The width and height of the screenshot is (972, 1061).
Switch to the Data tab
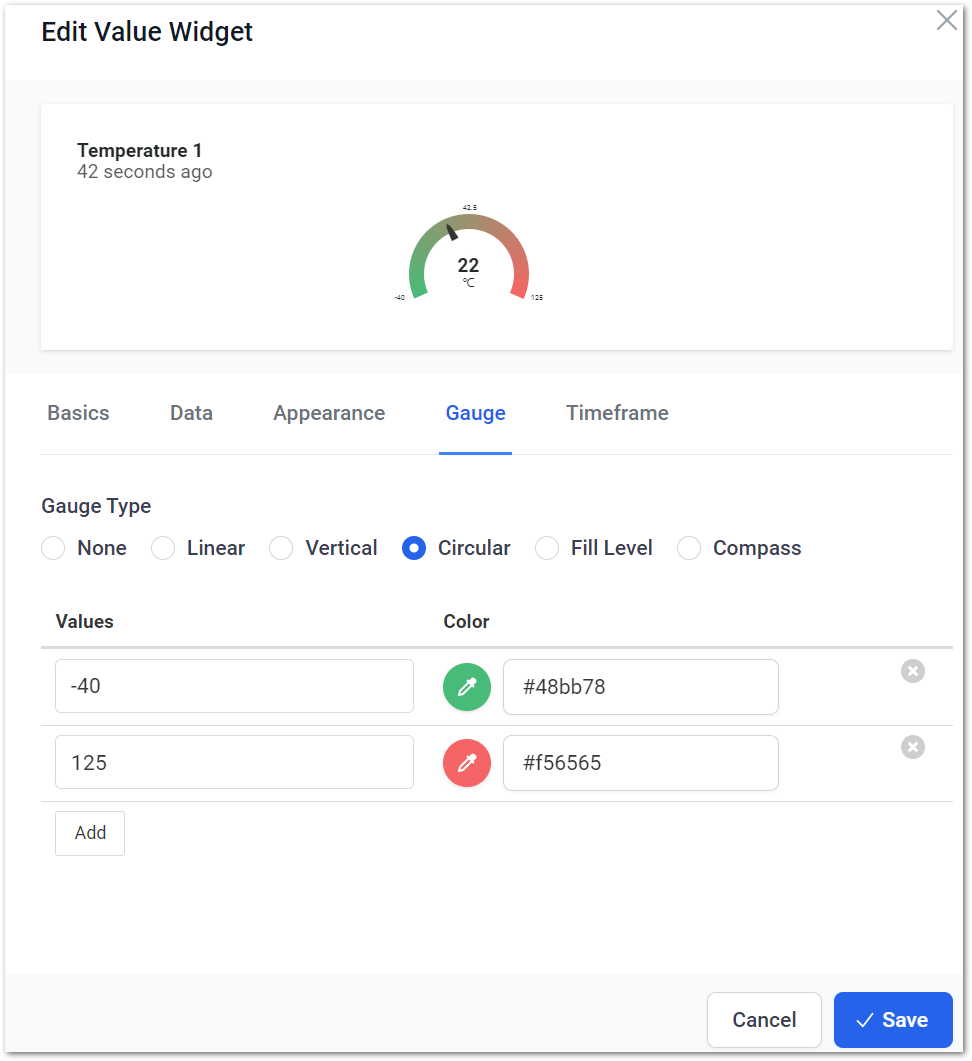192,413
